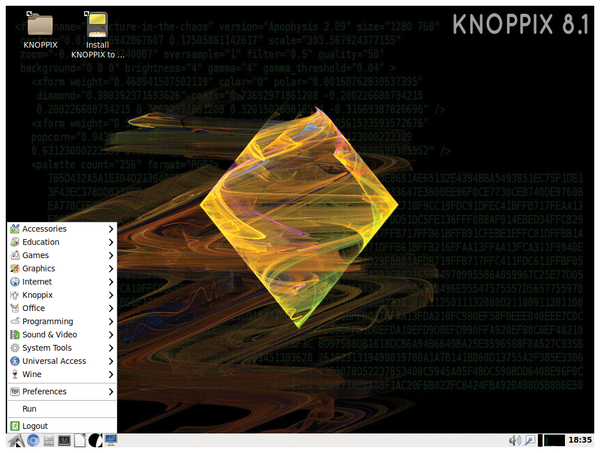600x453 pixels.
Task: Launch the Install KNOPPIX to desktop icon
Action: pos(98,35)
